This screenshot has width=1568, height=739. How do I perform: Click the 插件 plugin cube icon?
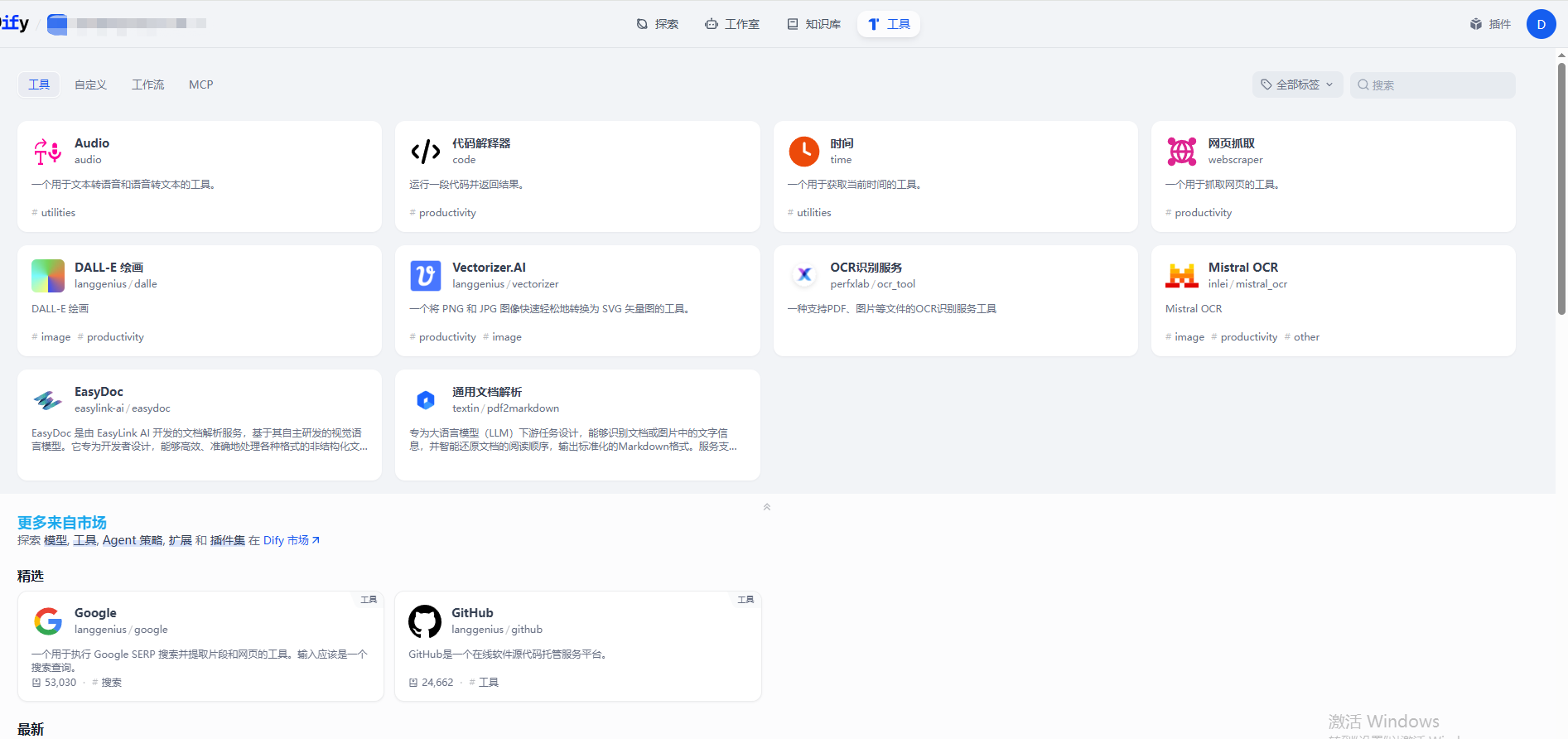[1476, 24]
